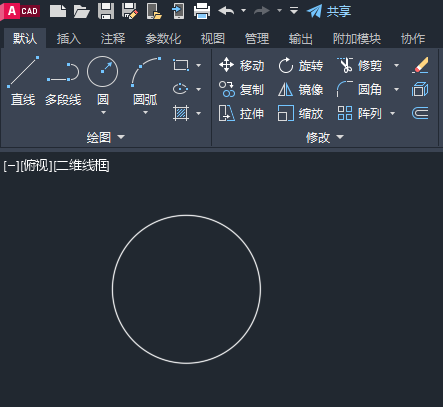Image resolution: width=443 pixels, height=407 pixels.
Task: Click the 移动 move tool
Action: (x=241, y=65)
